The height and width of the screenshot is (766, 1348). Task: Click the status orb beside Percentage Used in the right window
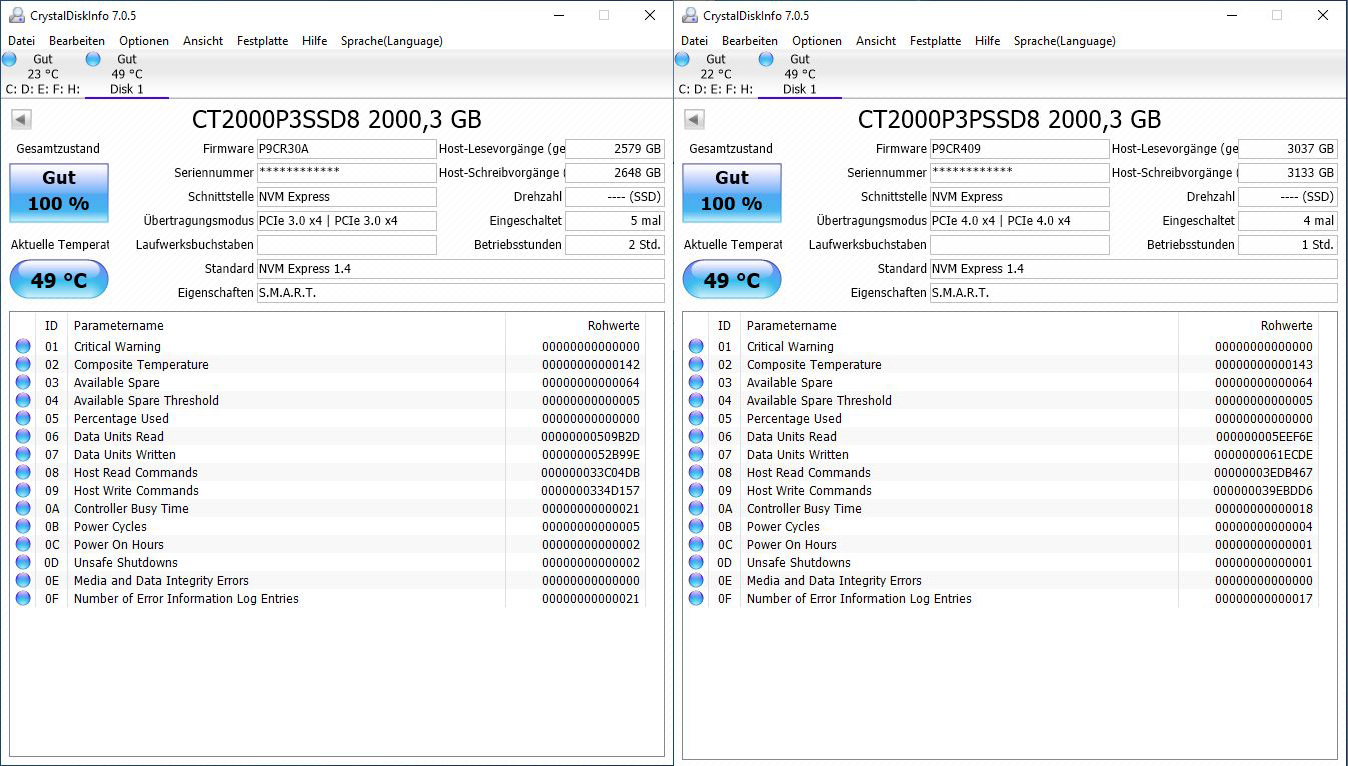point(696,419)
